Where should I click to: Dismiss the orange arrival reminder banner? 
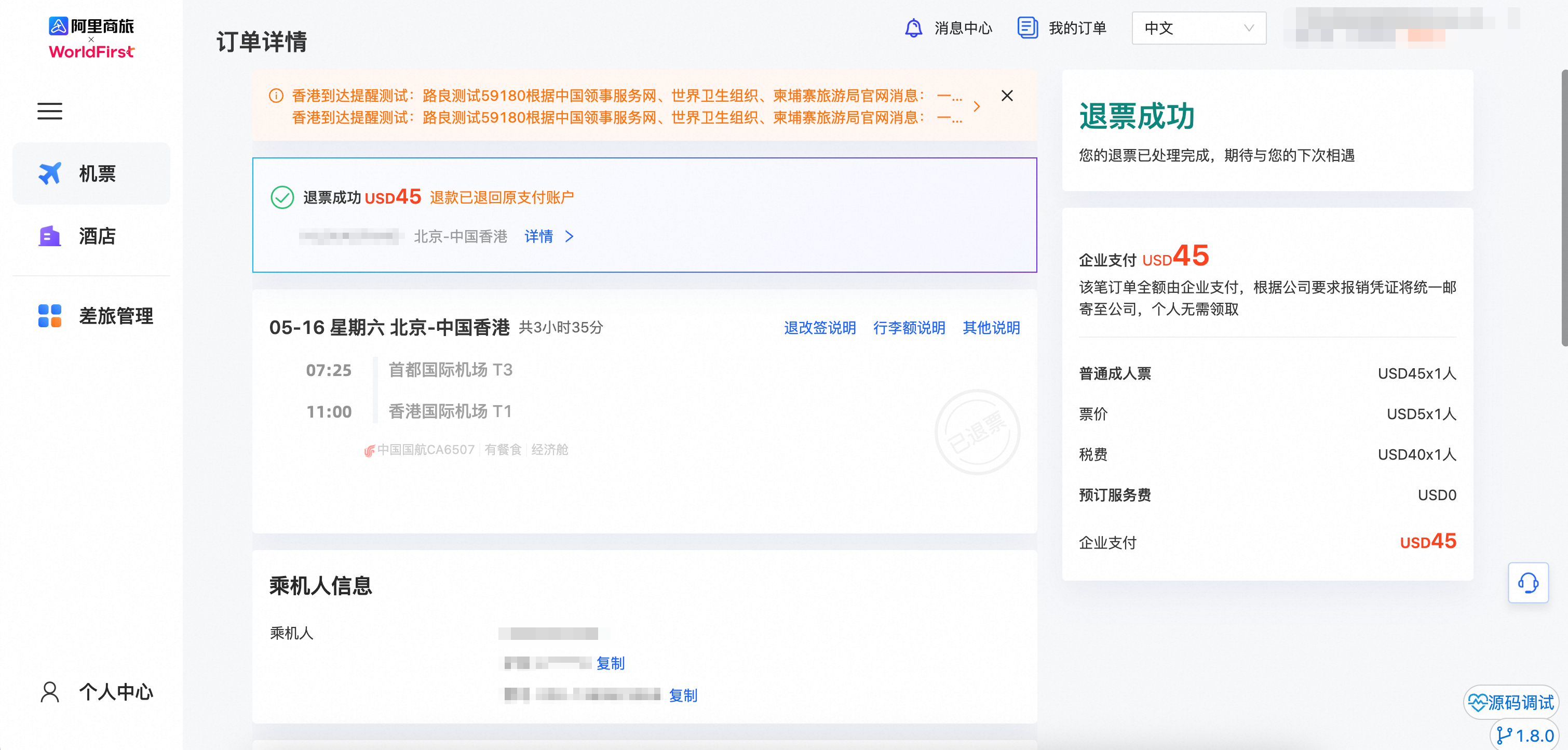pos(1007,96)
